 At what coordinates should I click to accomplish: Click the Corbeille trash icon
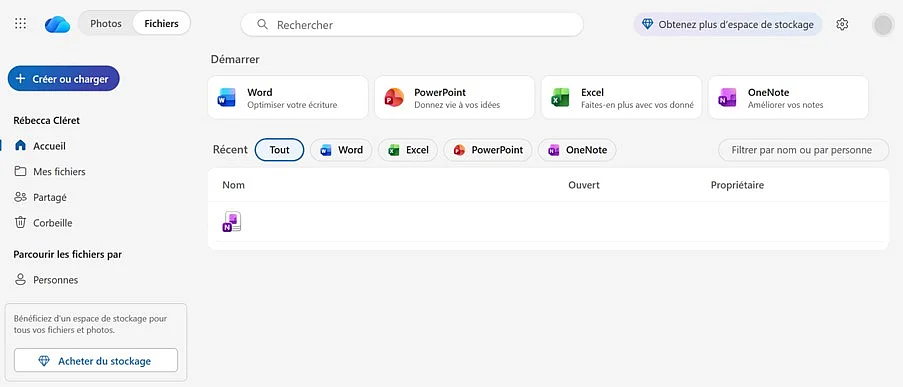click(20, 222)
